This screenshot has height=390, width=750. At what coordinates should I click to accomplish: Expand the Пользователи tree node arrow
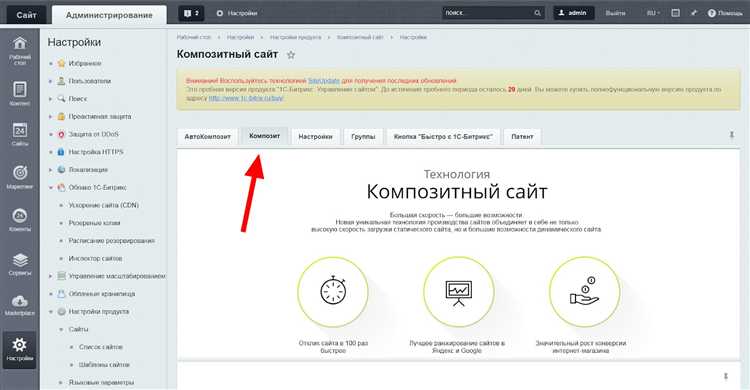tap(51, 81)
